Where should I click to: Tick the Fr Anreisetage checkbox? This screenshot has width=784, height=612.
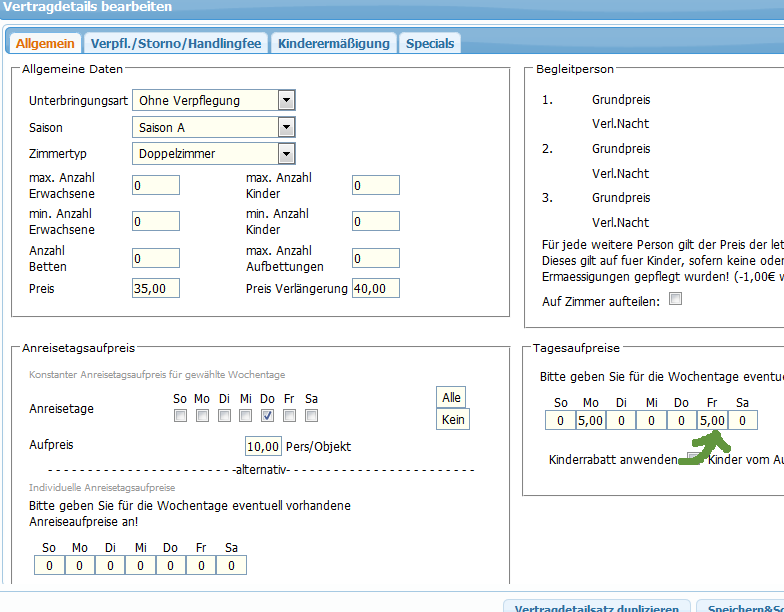[290, 415]
